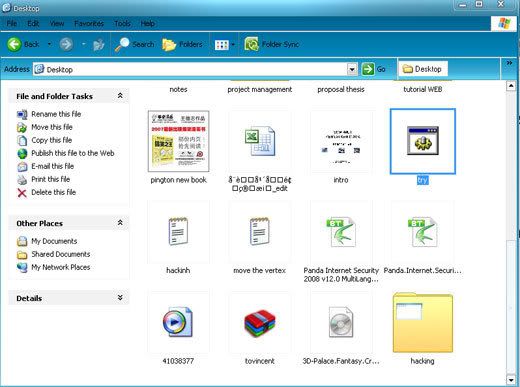
Task: Click the Desktop link in Links bar
Action: (x=422, y=69)
